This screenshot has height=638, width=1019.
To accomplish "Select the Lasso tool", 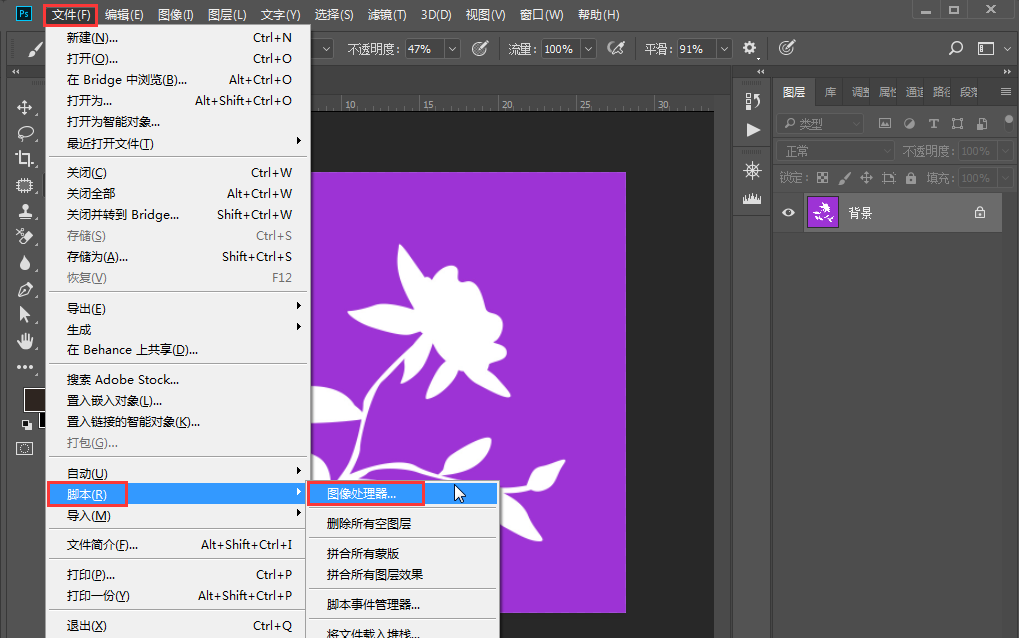I will pos(25,133).
